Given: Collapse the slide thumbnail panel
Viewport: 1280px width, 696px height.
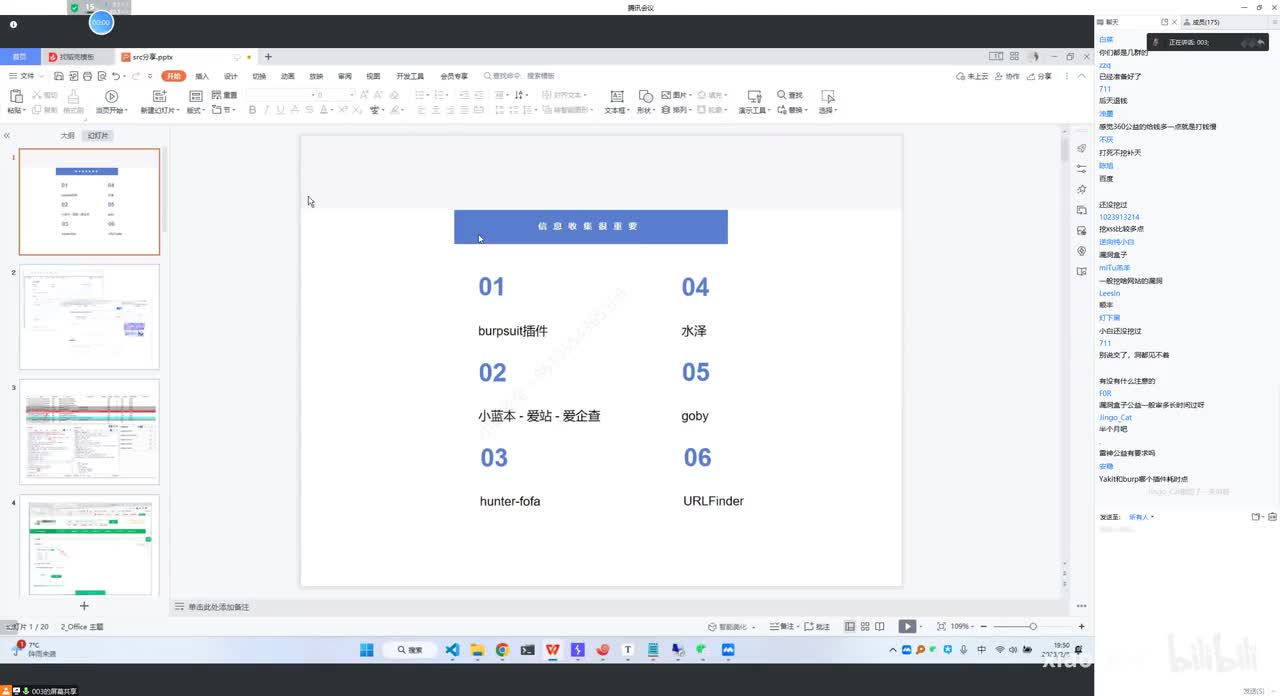Looking at the screenshot, I should pos(7,135).
